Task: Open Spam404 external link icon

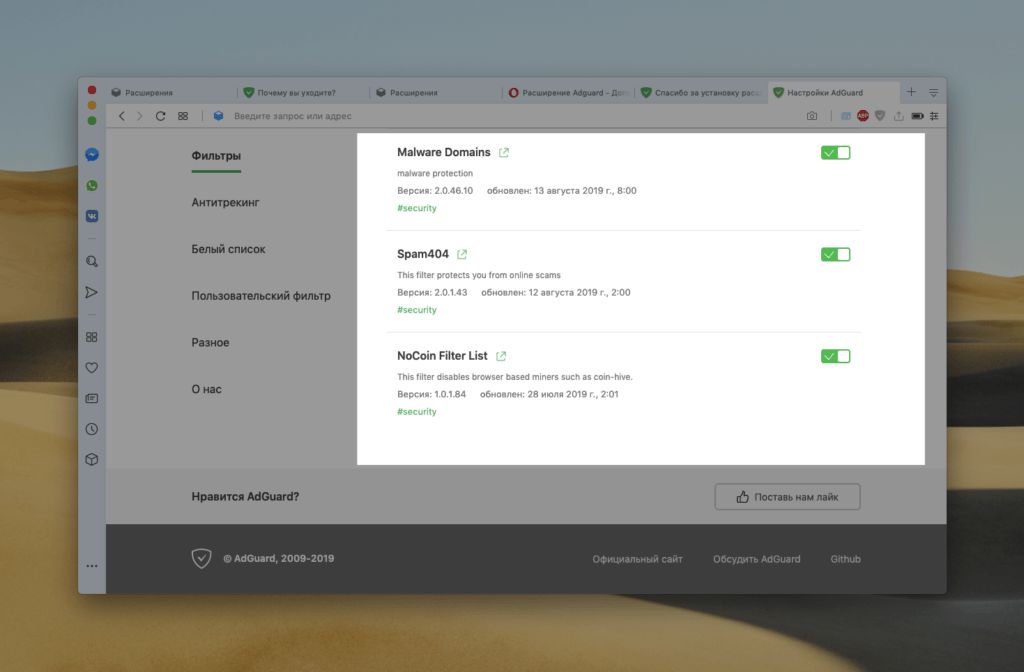Action: [462, 254]
